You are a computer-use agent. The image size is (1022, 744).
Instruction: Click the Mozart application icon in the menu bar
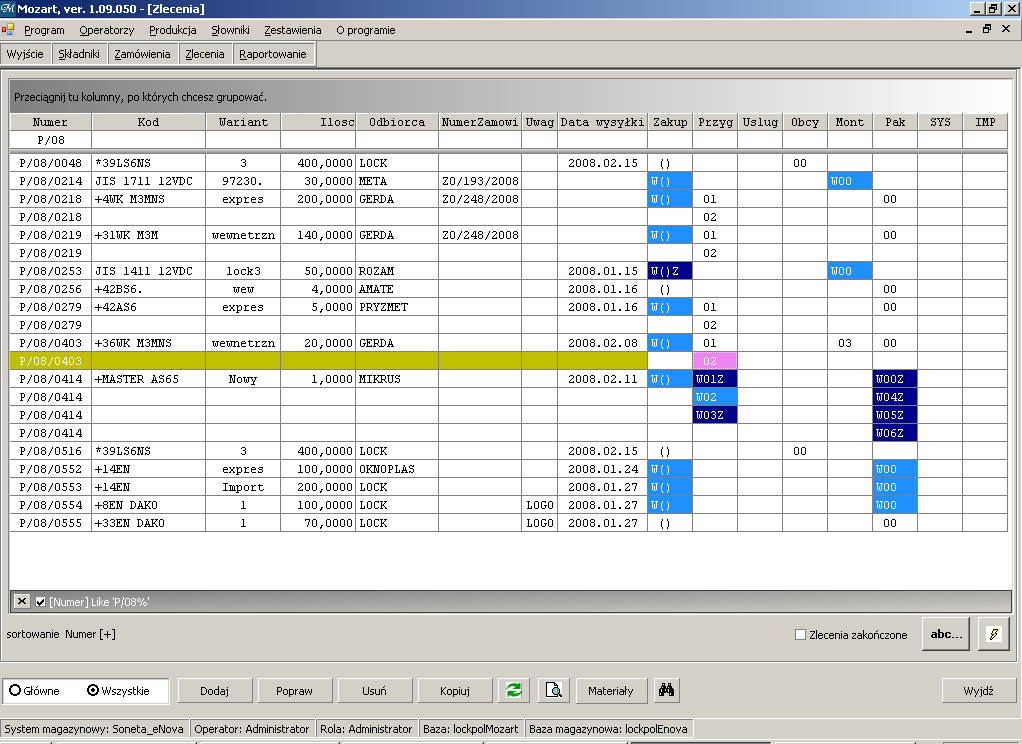coord(8,29)
